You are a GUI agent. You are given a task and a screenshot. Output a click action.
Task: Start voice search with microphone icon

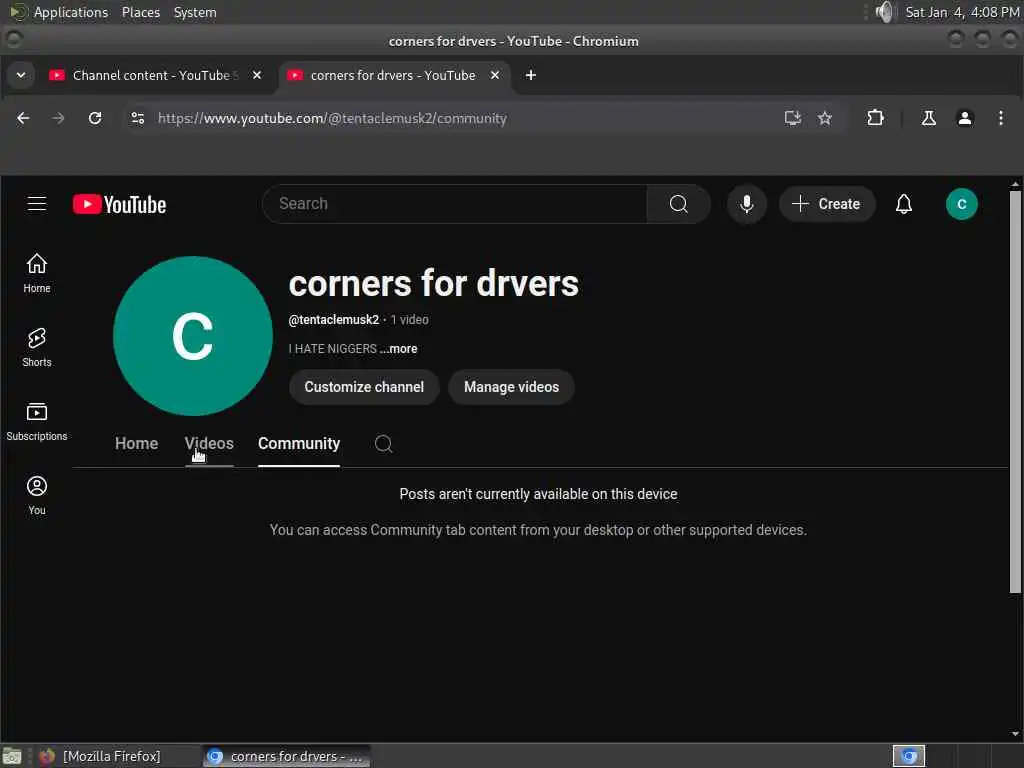(x=746, y=204)
